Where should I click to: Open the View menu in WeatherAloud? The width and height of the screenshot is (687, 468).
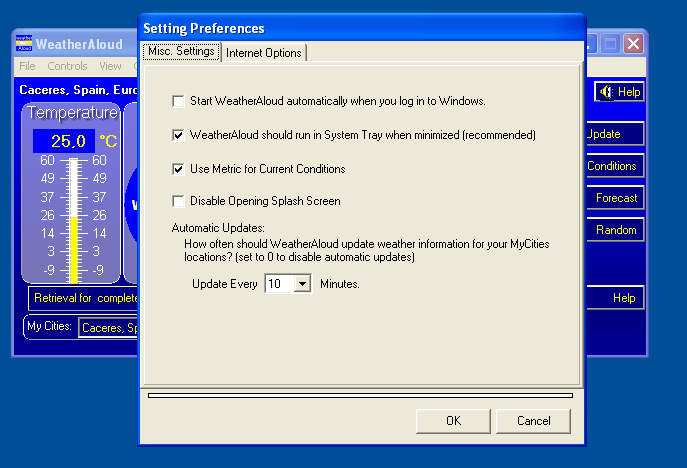click(x=110, y=66)
